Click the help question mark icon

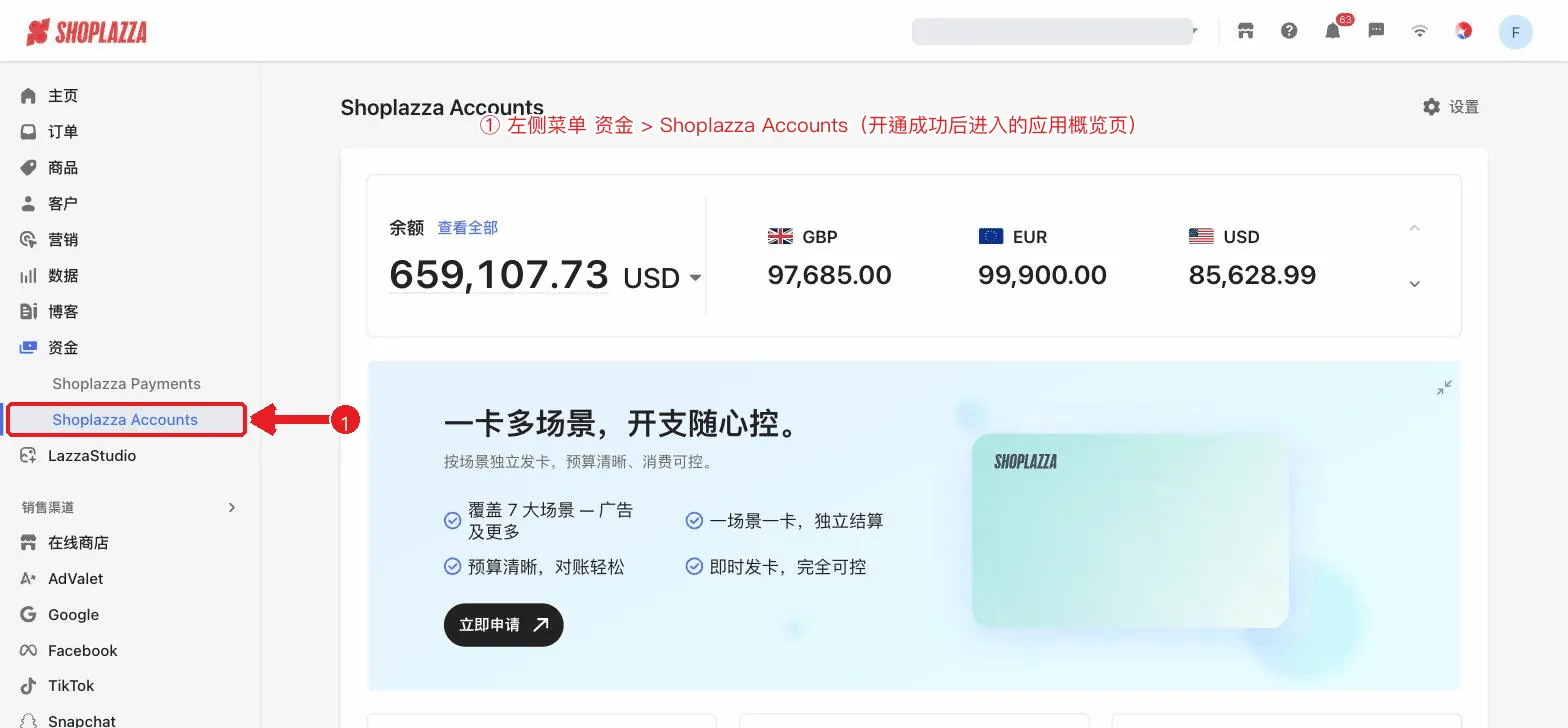pyautogui.click(x=1289, y=31)
